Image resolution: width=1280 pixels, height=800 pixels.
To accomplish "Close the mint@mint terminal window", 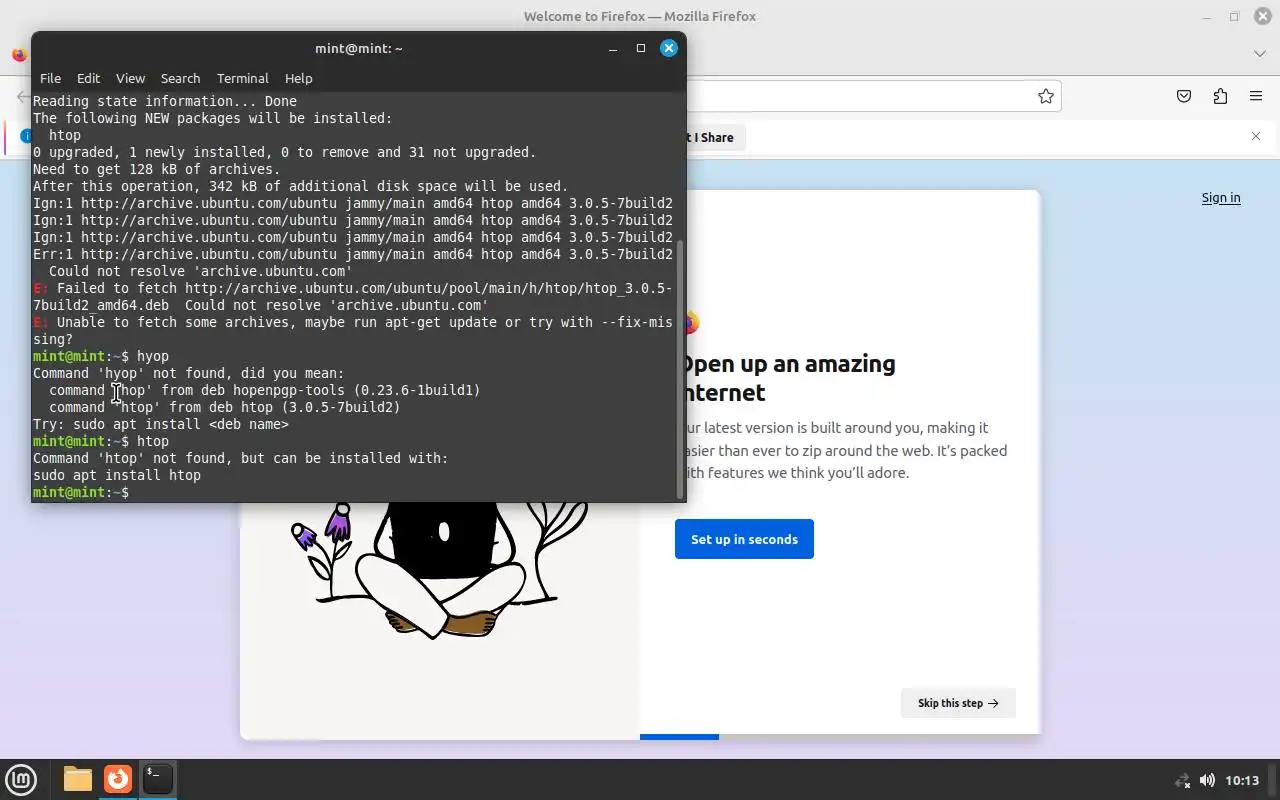I will point(669,47).
